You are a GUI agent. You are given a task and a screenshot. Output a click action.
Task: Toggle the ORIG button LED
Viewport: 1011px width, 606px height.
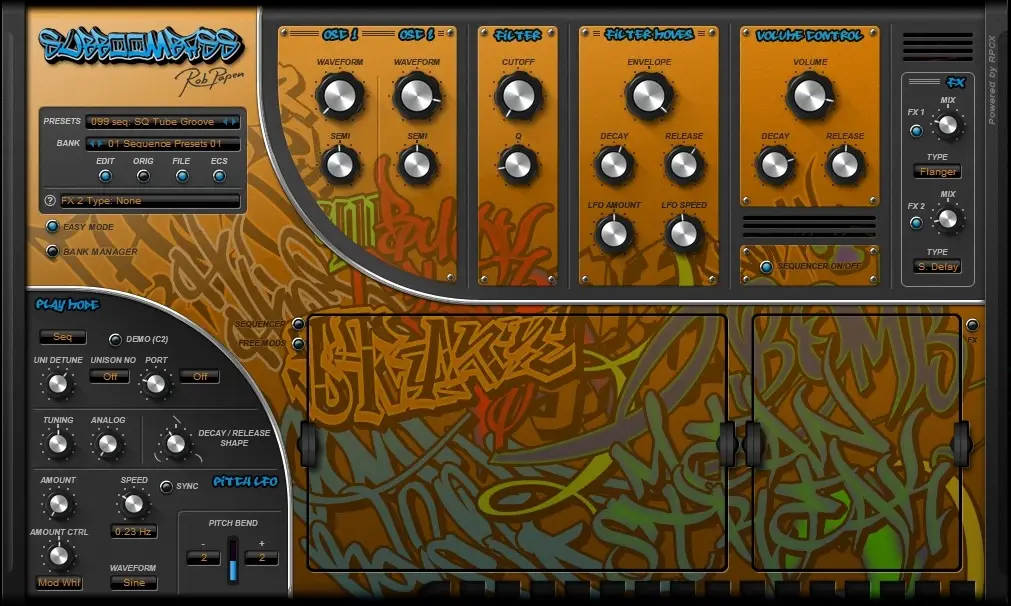[x=143, y=175]
